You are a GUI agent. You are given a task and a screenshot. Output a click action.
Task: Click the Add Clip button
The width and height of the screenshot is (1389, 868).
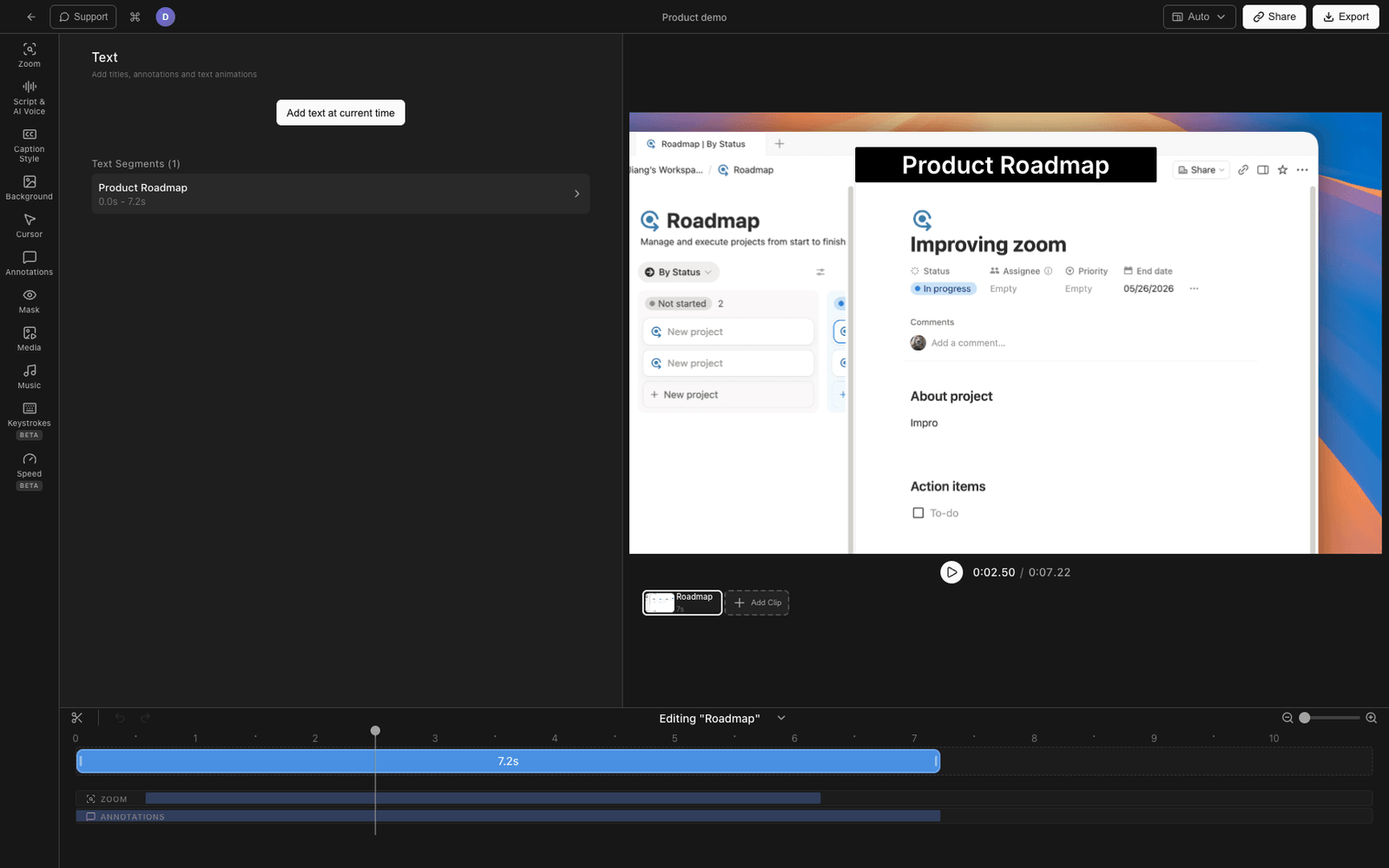pyautogui.click(x=757, y=602)
